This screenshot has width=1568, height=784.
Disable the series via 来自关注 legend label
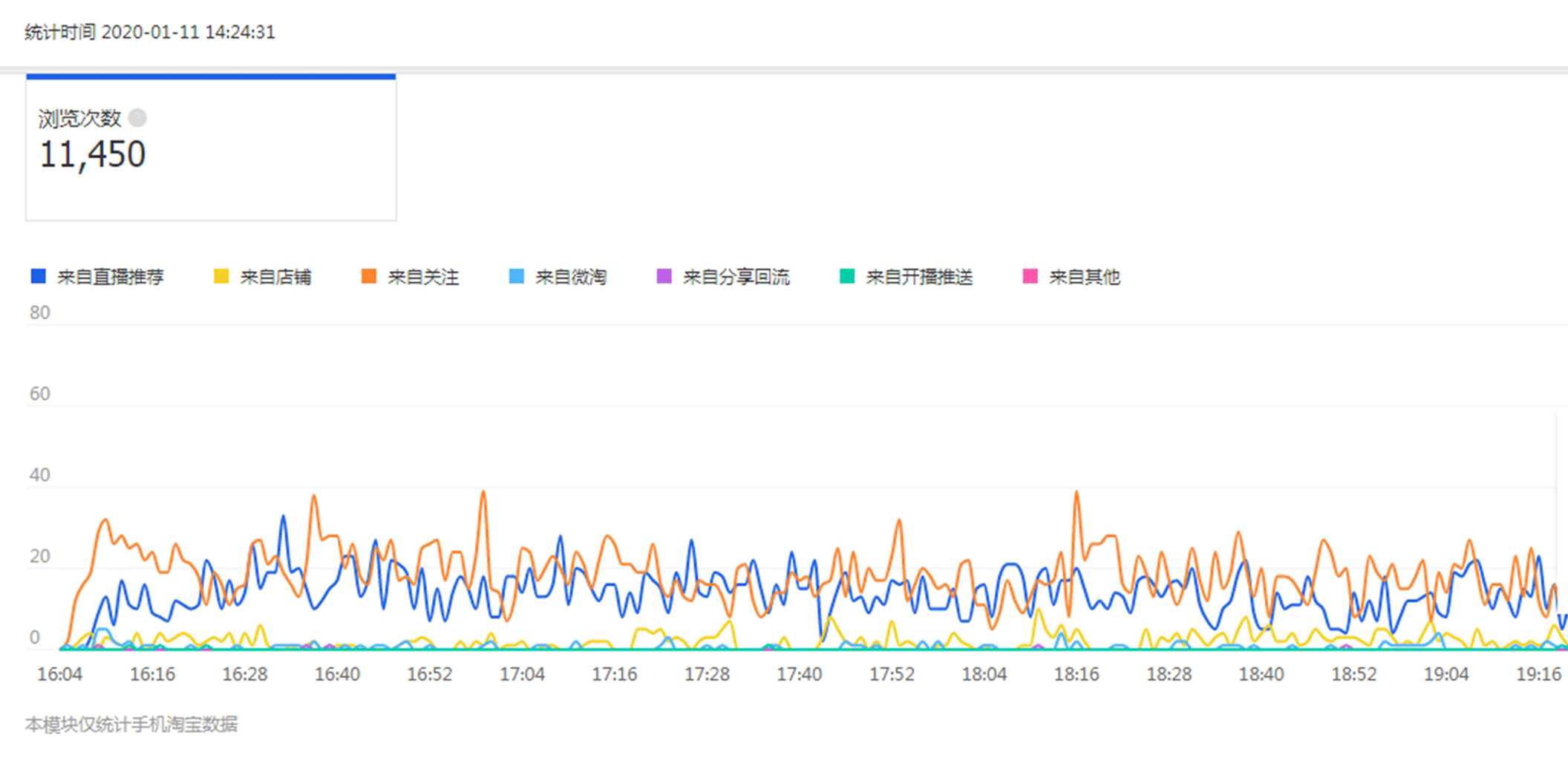click(423, 278)
